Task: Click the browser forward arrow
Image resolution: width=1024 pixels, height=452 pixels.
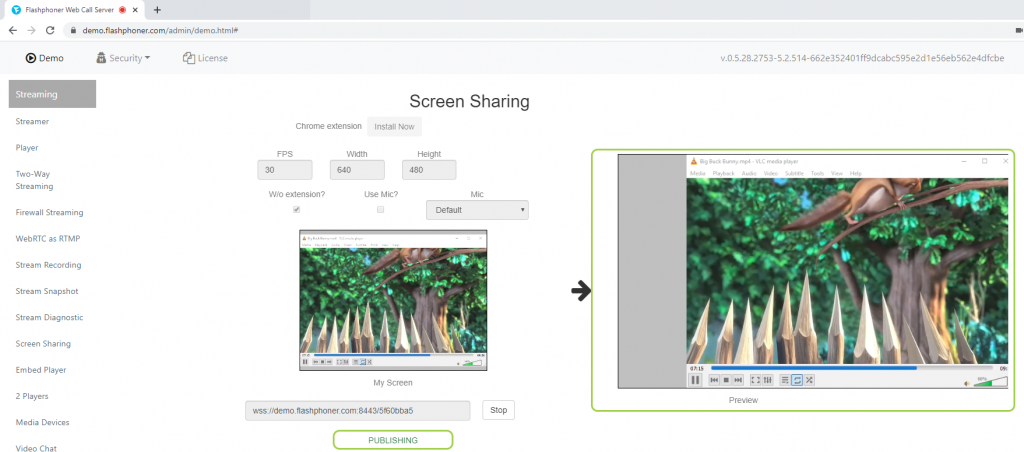Action: [31, 30]
